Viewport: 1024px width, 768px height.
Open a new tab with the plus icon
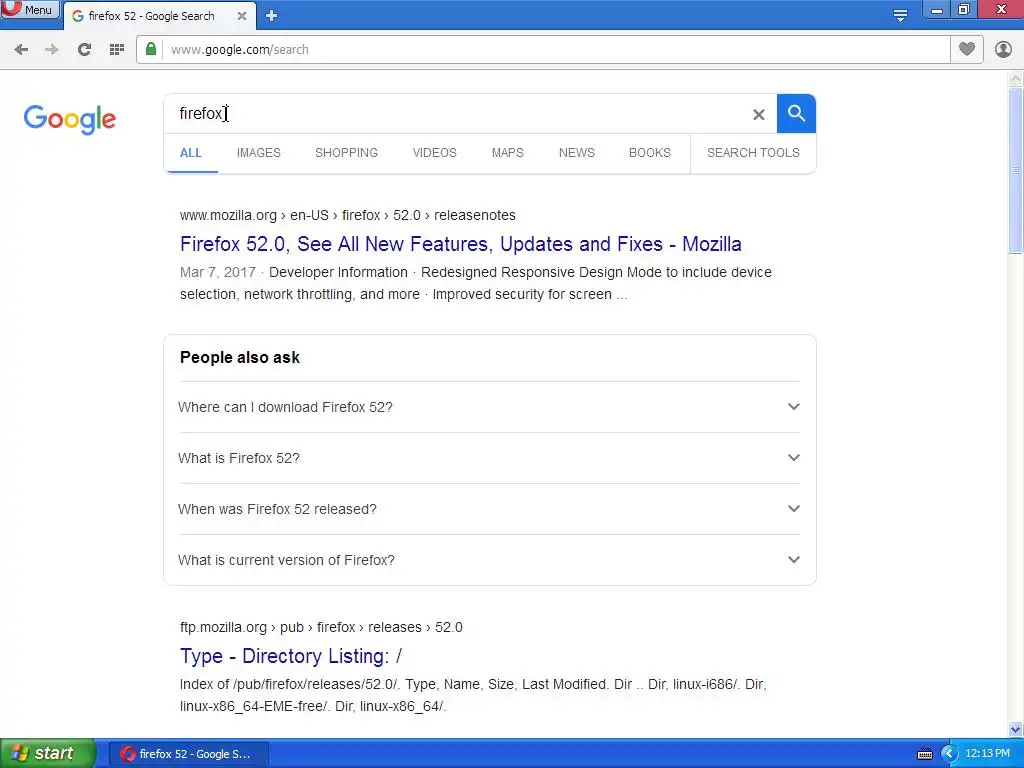[272, 16]
